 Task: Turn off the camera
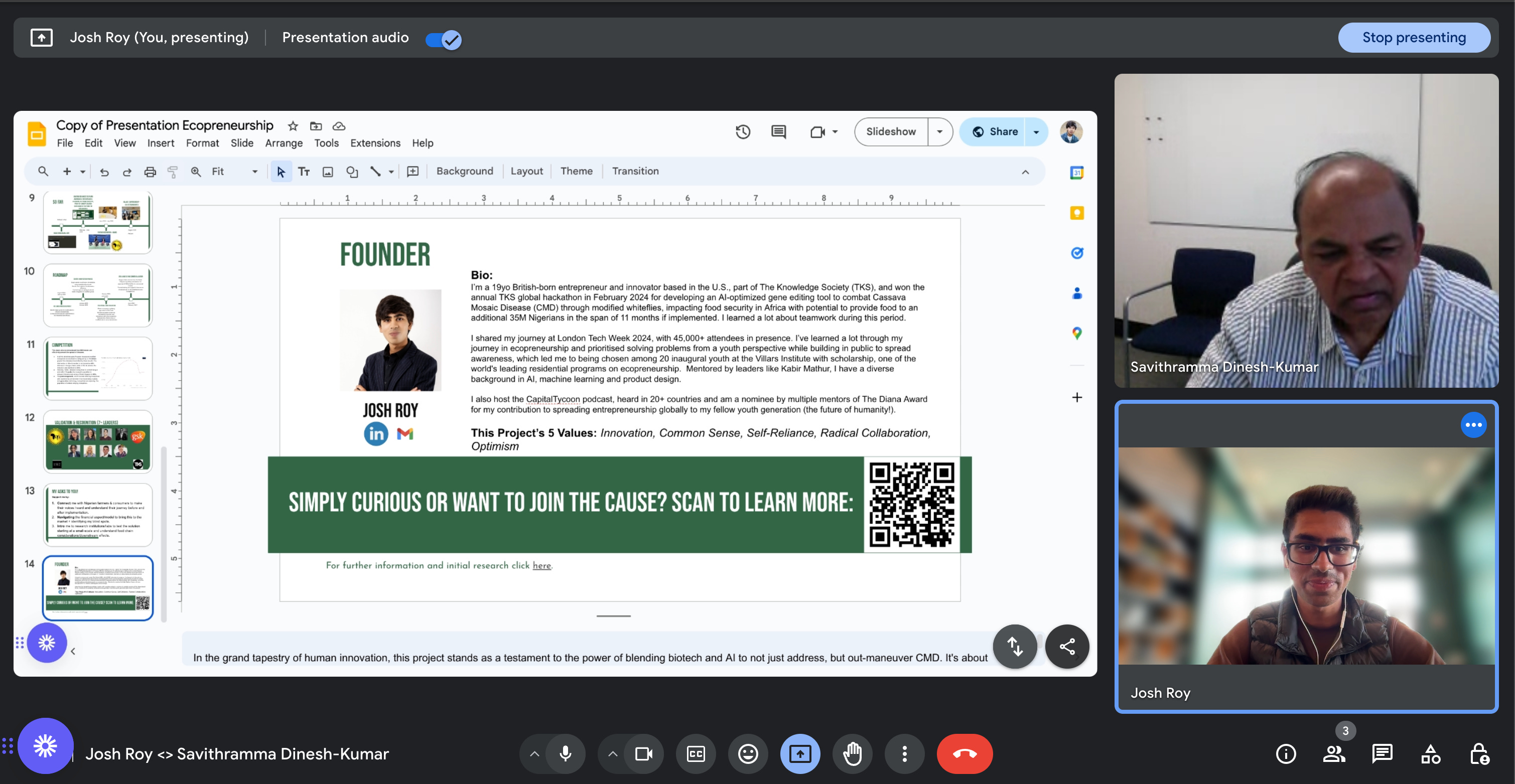643,753
